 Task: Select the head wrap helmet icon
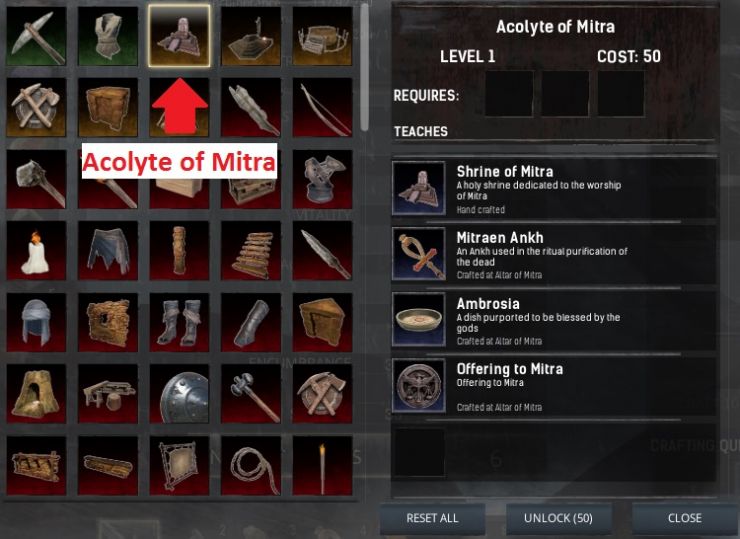click(x=36, y=322)
